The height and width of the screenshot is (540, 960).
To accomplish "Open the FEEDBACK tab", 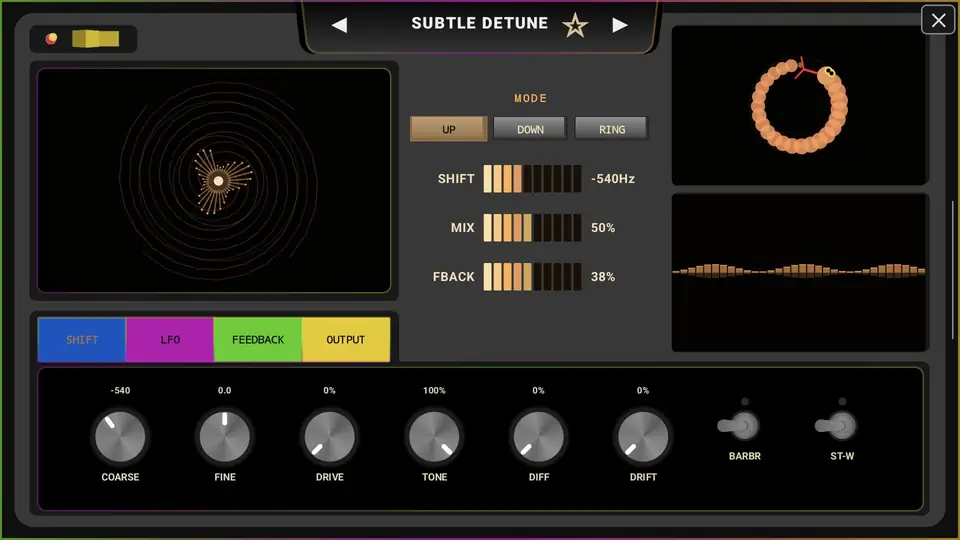I will pyautogui.click(x=258, y=340).
